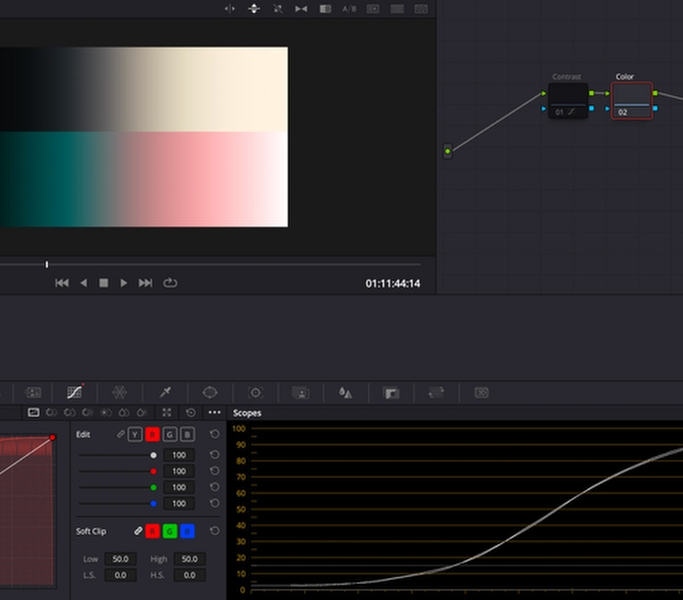Image resolution: width=683 pixels, height=600 pixels.
Task: Select the Contrast node 01
Action: [567, 101]
